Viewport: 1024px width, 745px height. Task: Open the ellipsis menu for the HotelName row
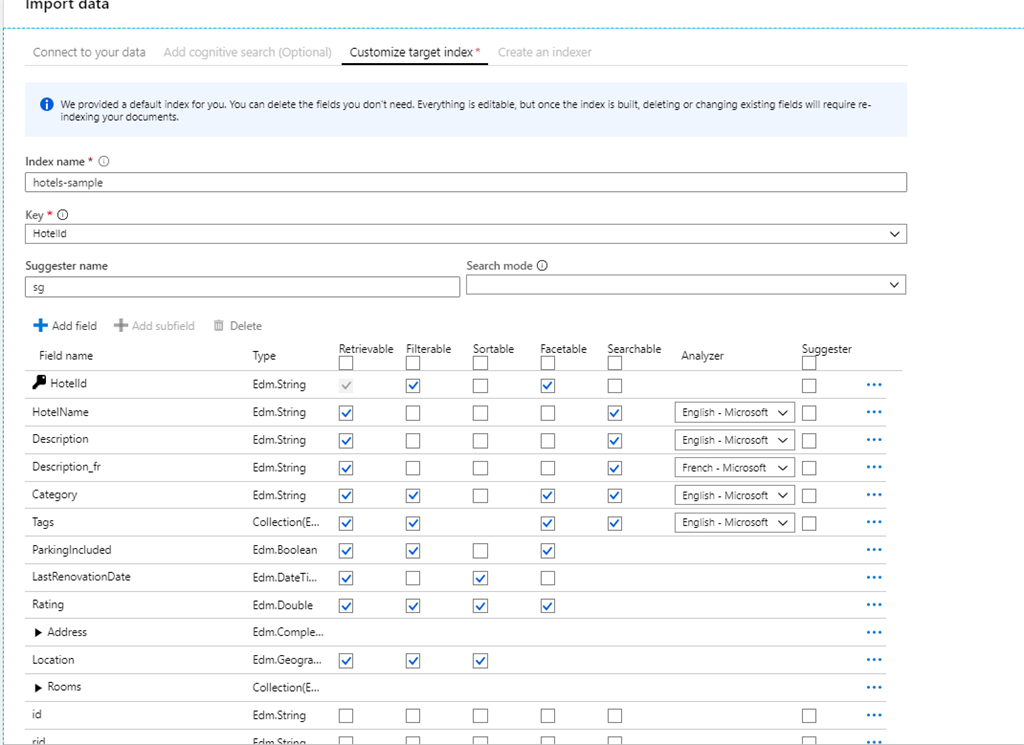[874, 412]
